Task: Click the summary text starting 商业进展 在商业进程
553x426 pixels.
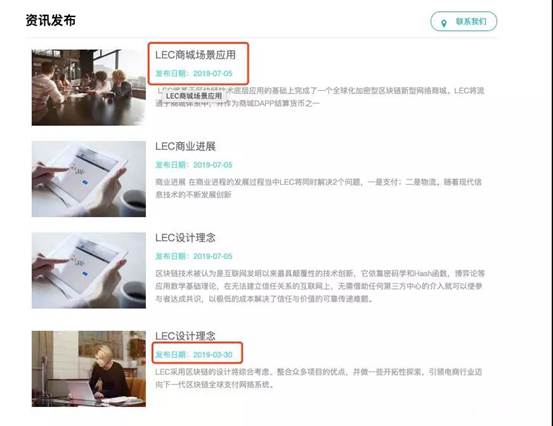Action: pyautogui.click(x=318, y=188)
